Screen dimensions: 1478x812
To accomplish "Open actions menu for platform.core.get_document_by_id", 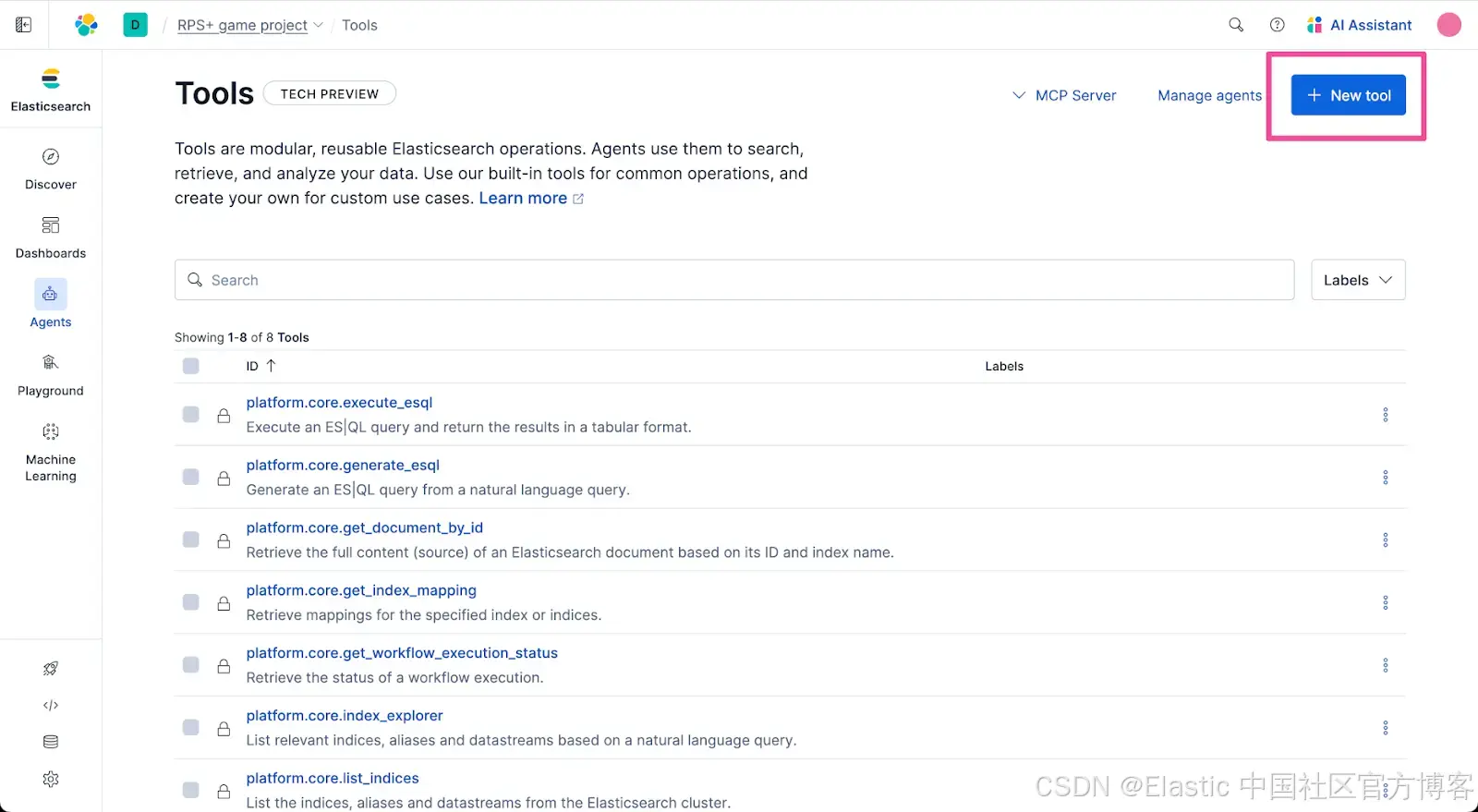I will (x=1385, y=540).
